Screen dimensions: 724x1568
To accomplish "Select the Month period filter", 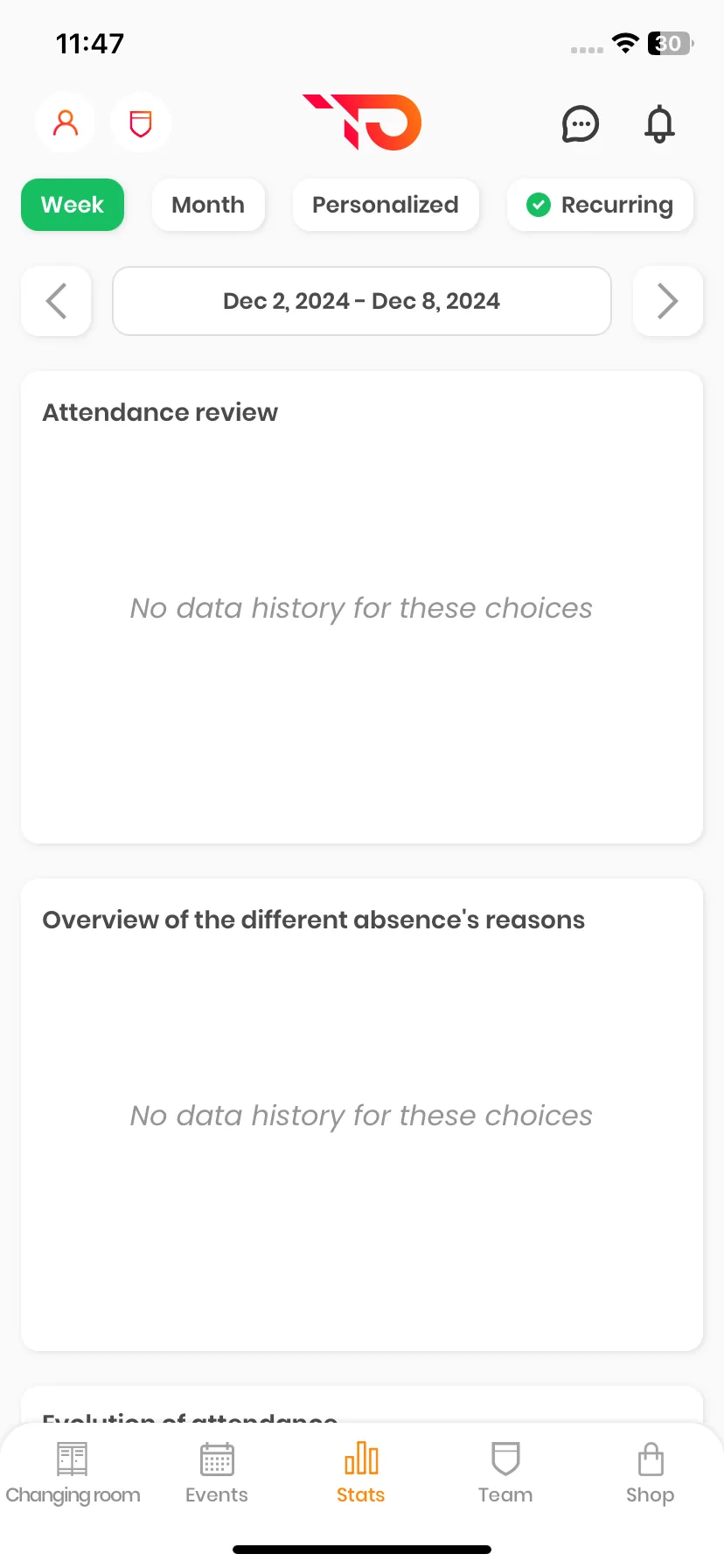I will [208, 205].
